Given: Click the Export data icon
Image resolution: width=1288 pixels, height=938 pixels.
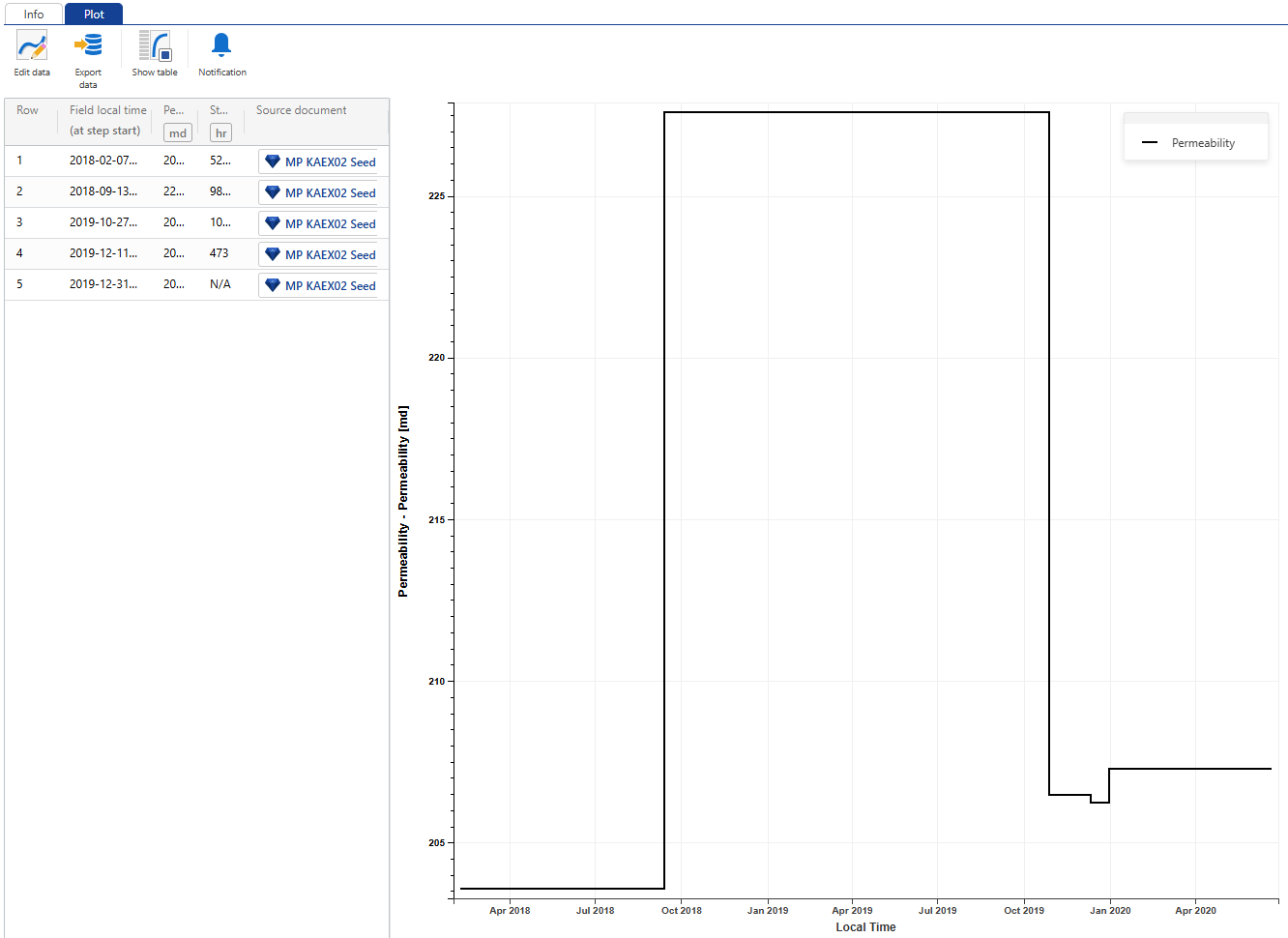Looking at the screenshot, I should 88,45.
